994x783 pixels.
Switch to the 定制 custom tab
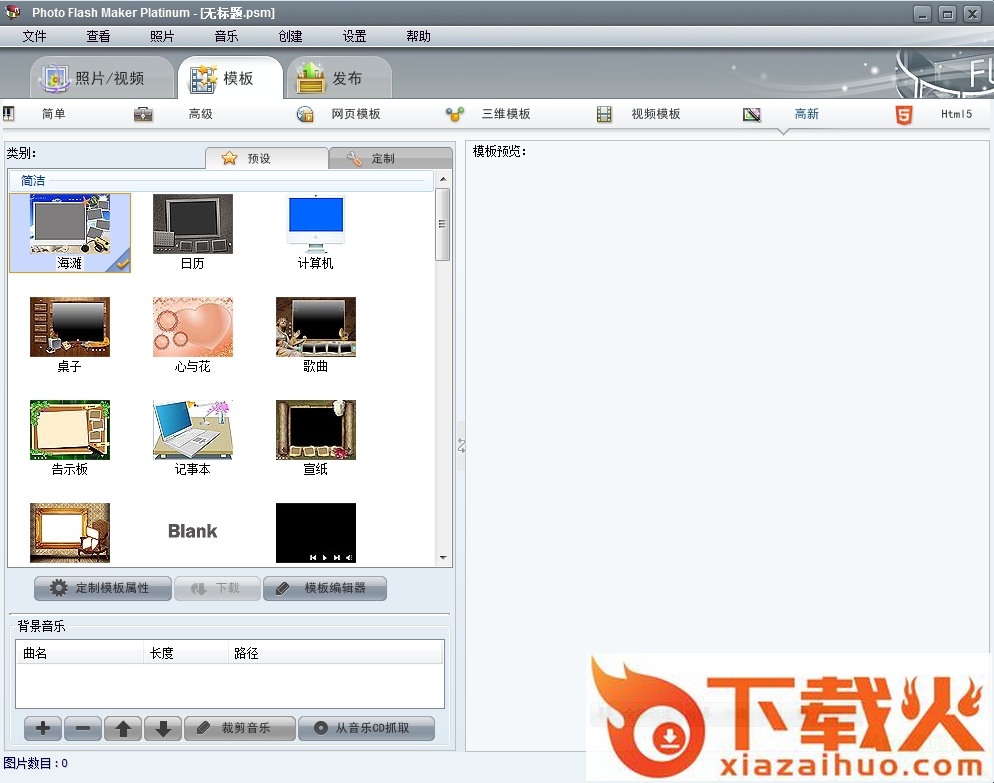390,158
